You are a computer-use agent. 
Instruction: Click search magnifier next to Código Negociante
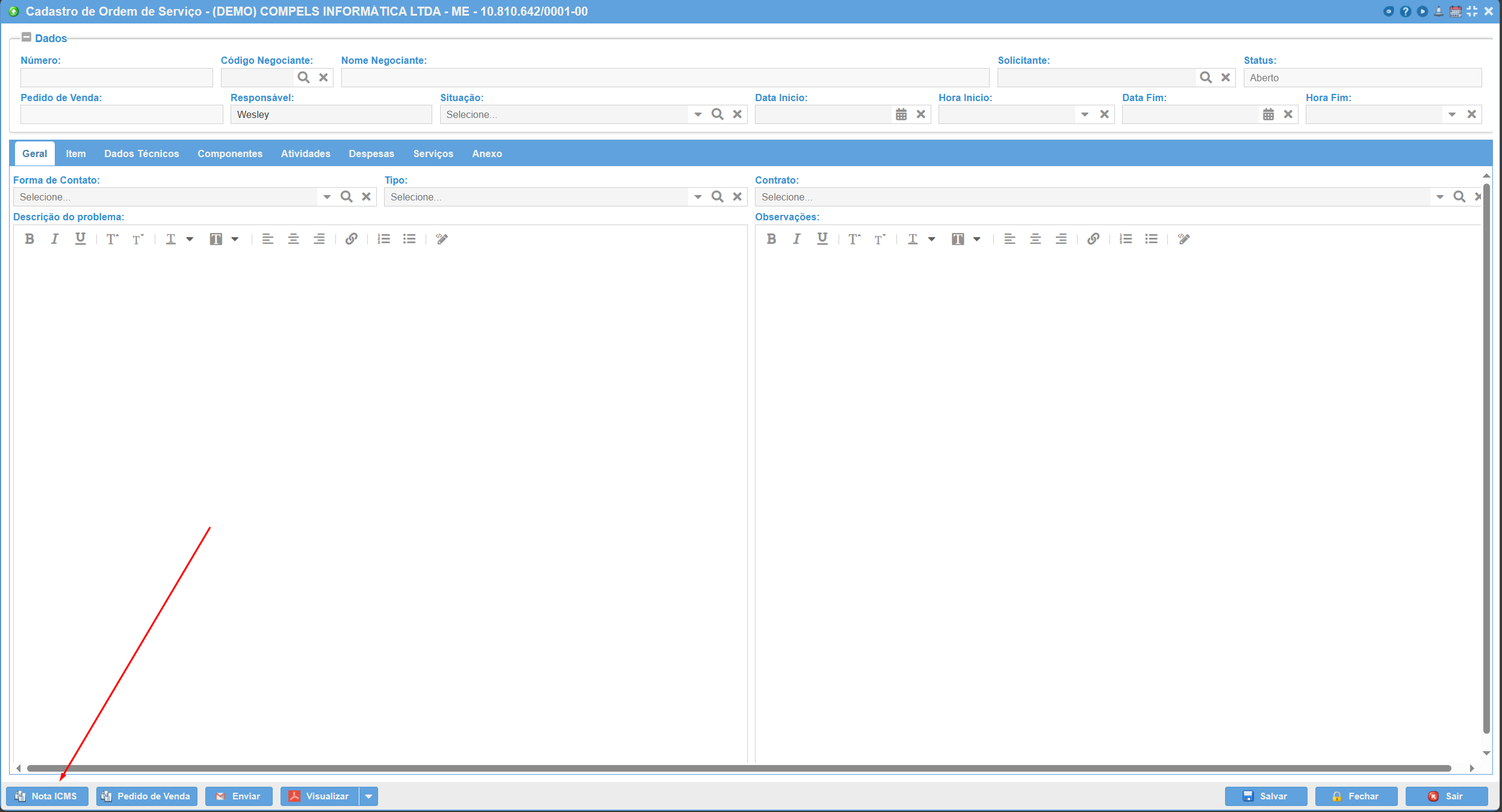click(x=304, y=78)
